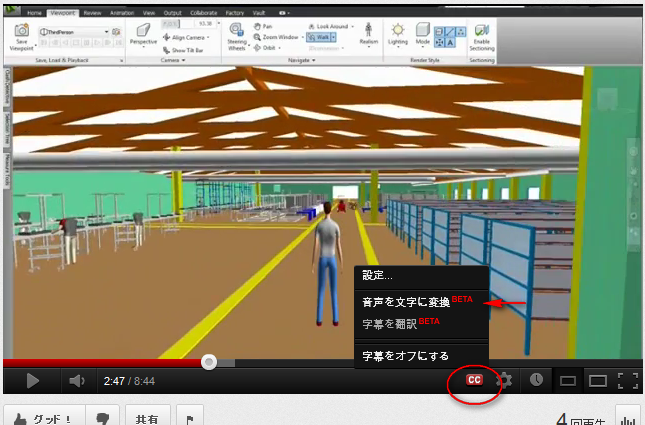Click the 共有 share button
Screen dimensions: 645x425
[146, 417]
